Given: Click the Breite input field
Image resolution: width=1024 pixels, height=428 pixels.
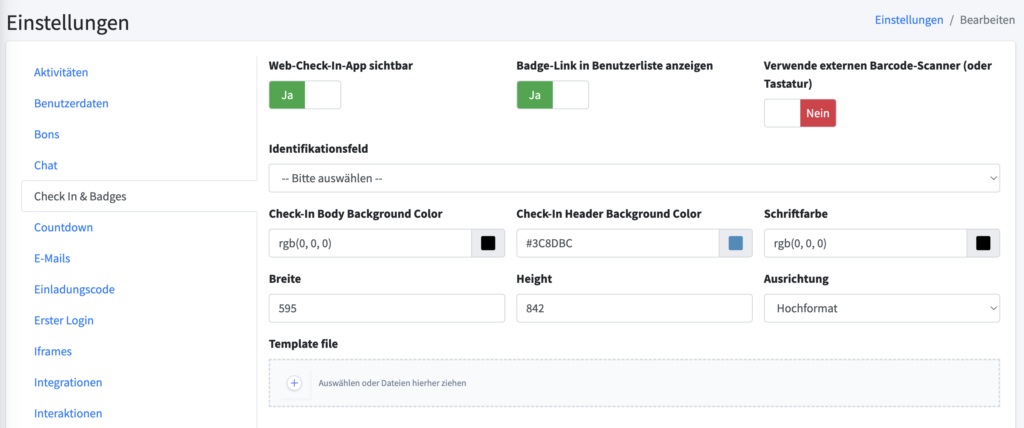Looking at the screenshot, I should [387, 308].
